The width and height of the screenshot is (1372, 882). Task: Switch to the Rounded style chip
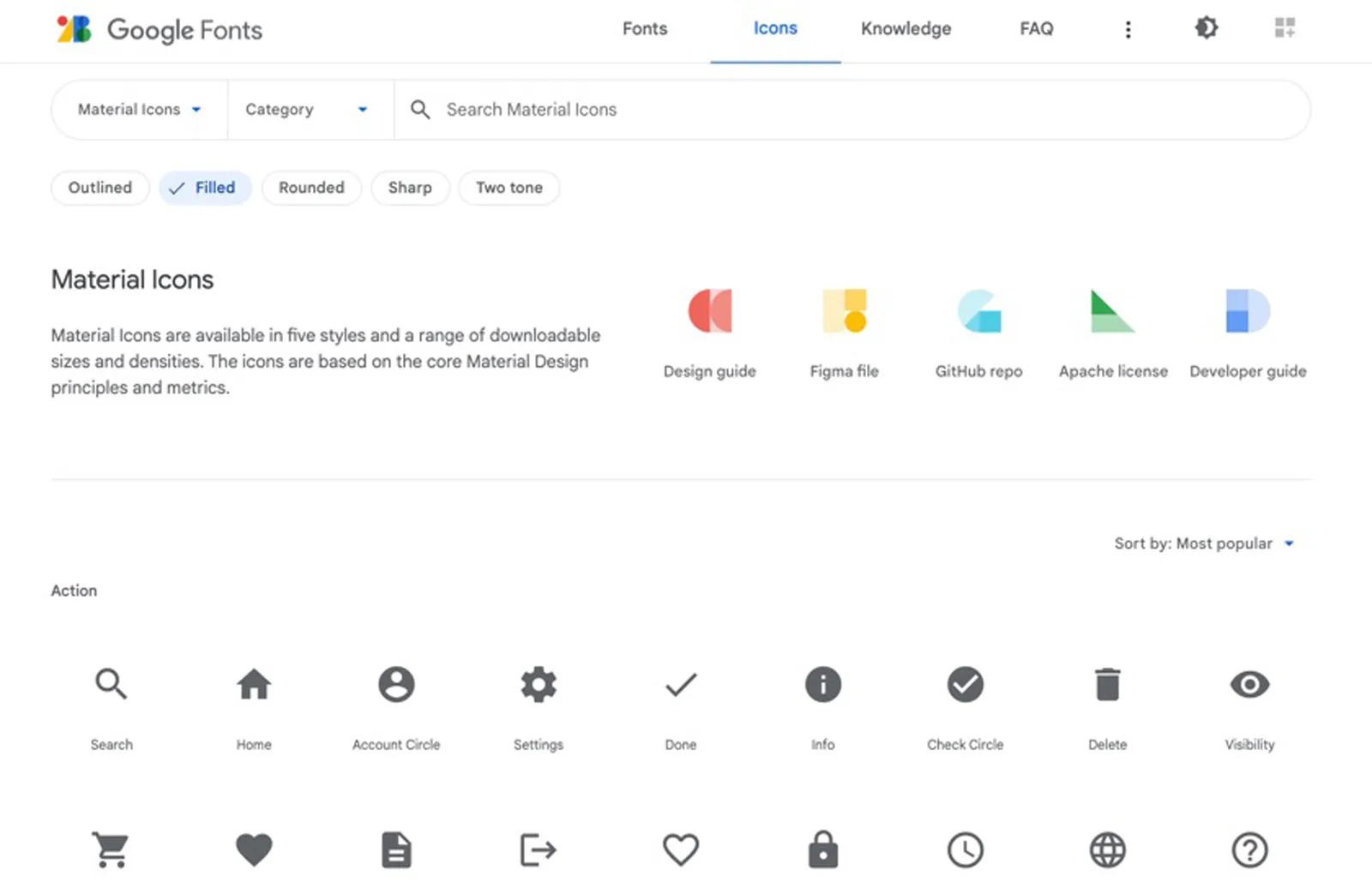[311, 188]
